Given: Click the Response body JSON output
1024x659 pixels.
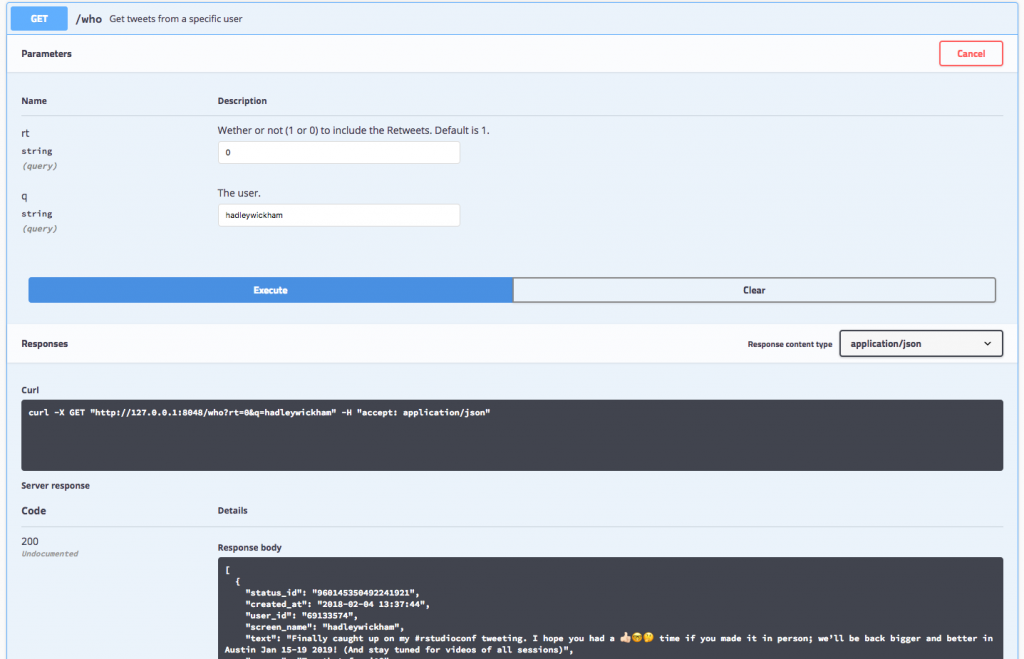Looking at the screenshot, I should pyautogui.click(x=610, y=608).
